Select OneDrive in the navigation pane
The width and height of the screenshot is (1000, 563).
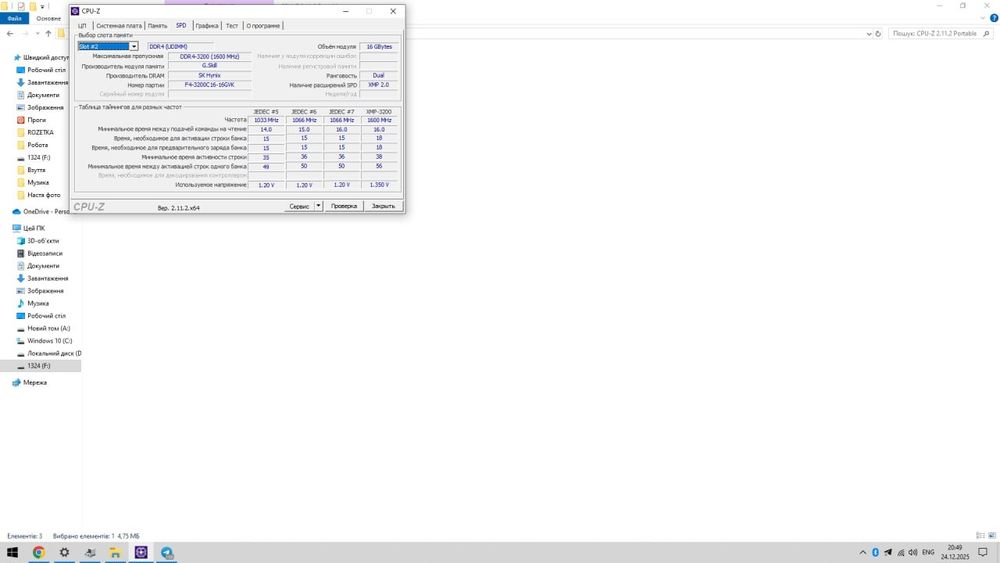click(46, 211)
